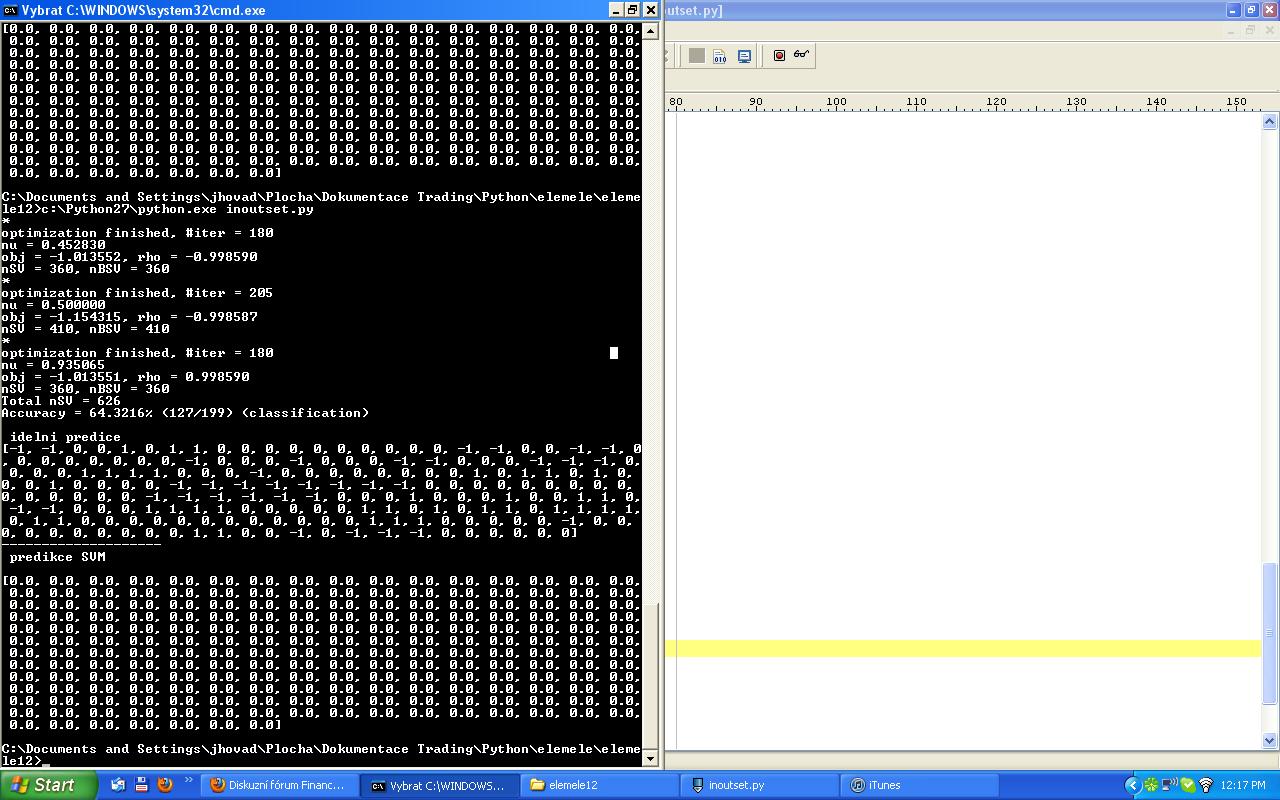The width and height of the screenshot is (1280, 800).
Task: Click the blue monitor toolbar icon
Action: (x=744, y=56)
